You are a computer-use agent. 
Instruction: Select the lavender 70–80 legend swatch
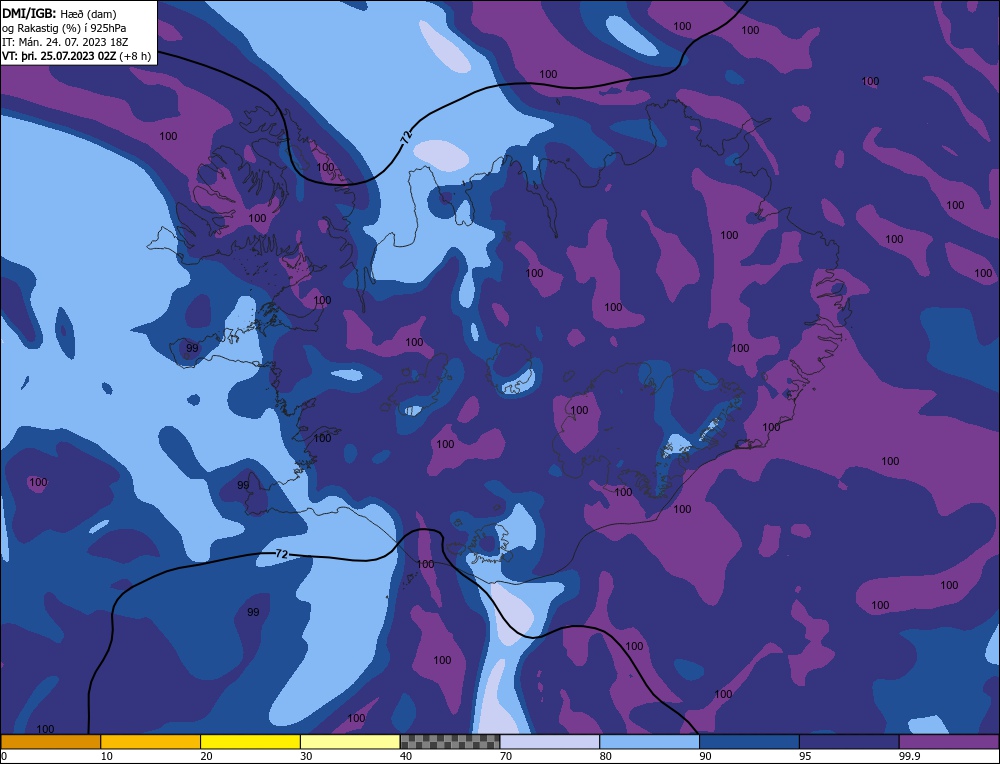[550, 741]
